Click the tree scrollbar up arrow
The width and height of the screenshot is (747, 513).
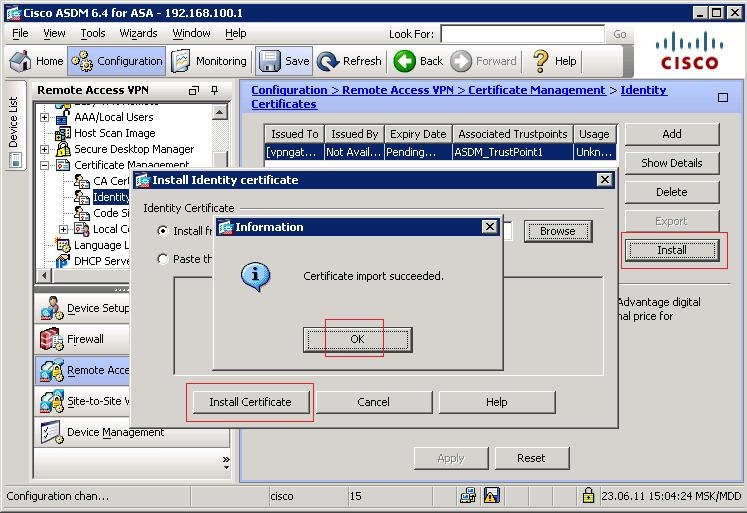tap(219, 112)
